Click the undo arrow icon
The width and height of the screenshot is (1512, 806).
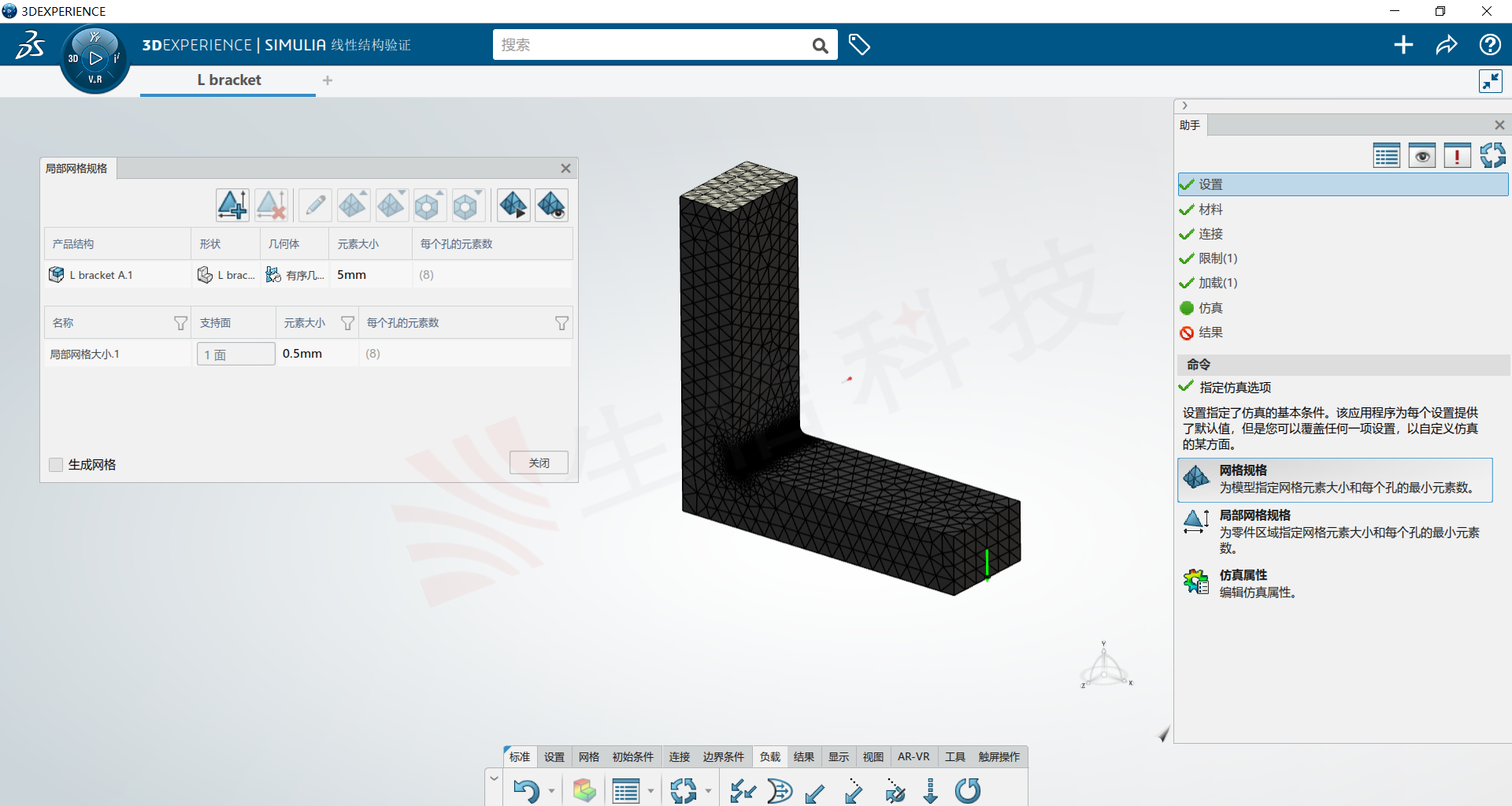click(x=526, y=790)
